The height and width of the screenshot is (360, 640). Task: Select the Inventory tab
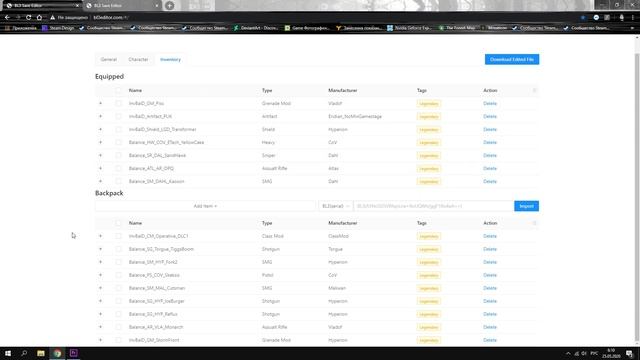pos(170,60)
